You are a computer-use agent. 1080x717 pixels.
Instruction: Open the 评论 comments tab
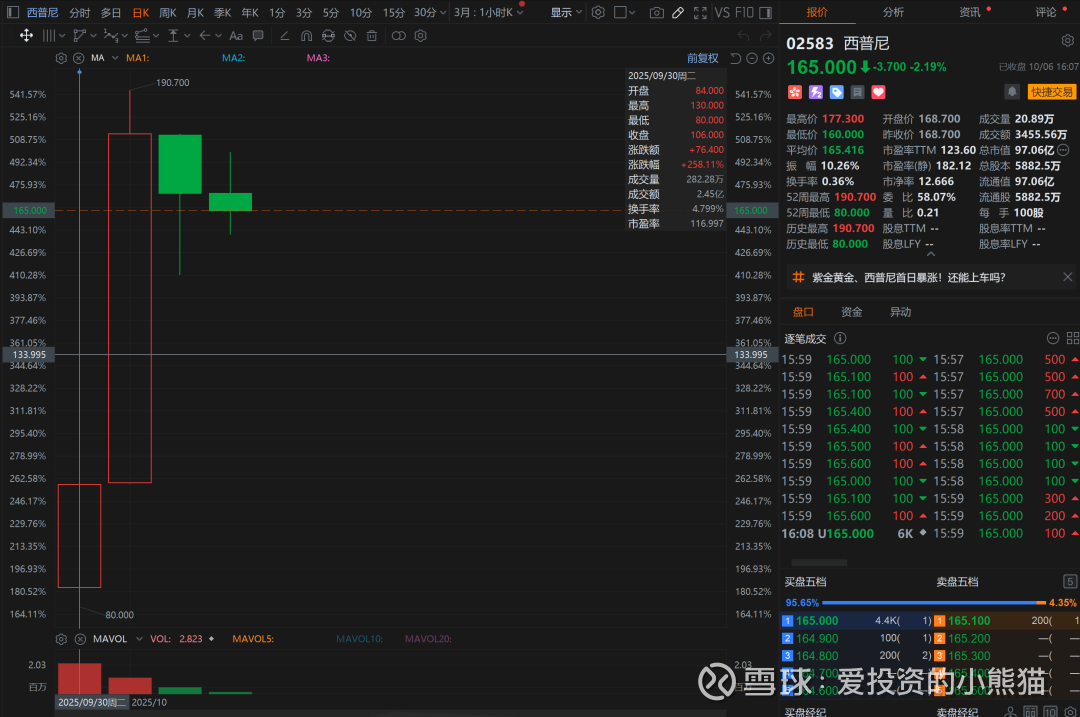click(1046, 12)
